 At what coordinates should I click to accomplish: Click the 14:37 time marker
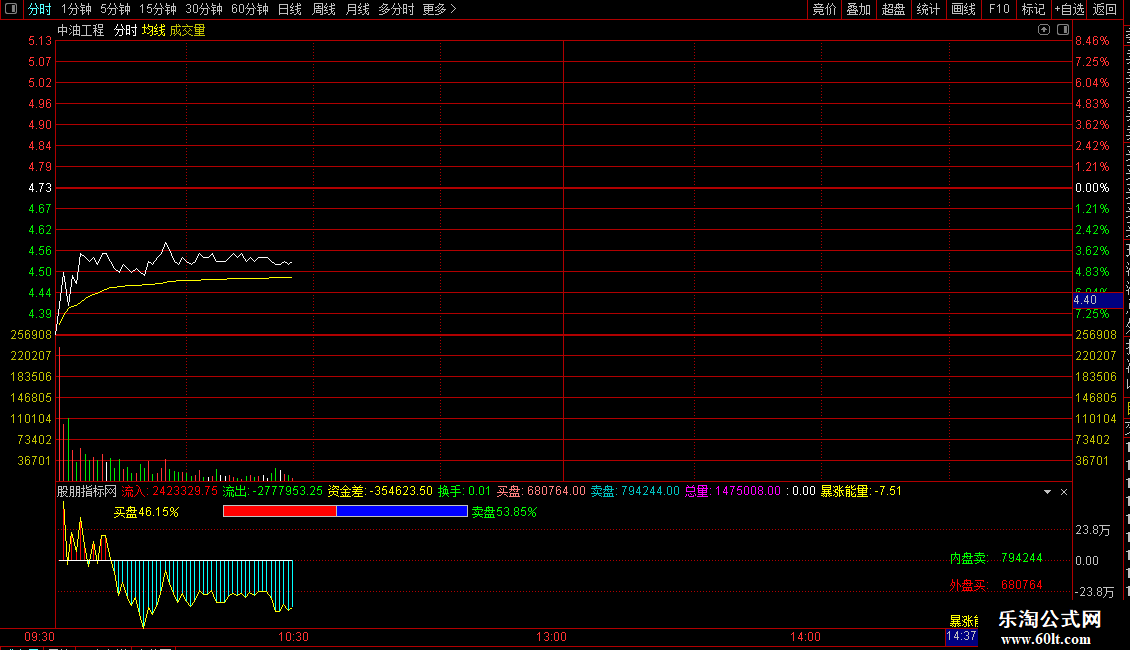(961, 636)
